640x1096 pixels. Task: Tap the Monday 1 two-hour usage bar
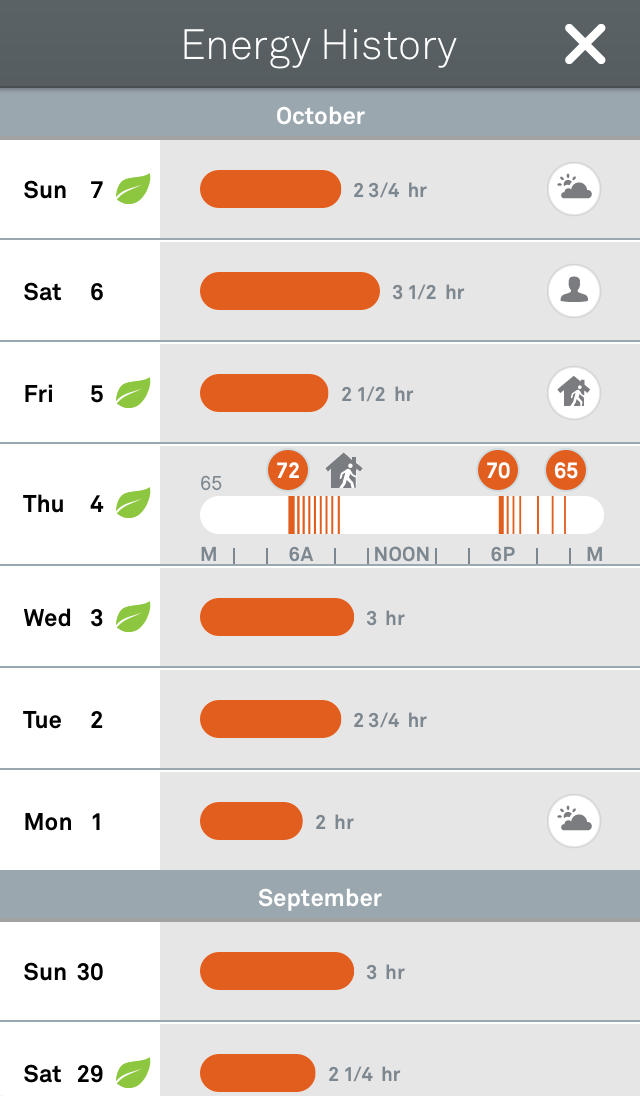(x=251, y=821)
